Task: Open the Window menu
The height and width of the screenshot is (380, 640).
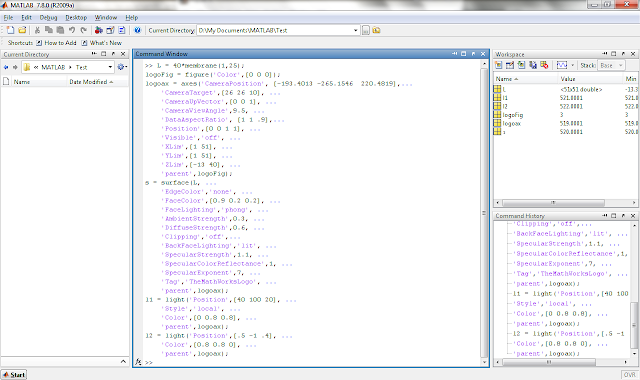Action: [106, 18]
